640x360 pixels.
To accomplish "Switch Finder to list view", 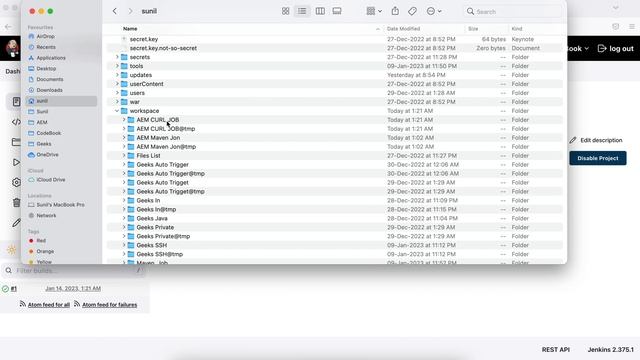I will 302,11.
